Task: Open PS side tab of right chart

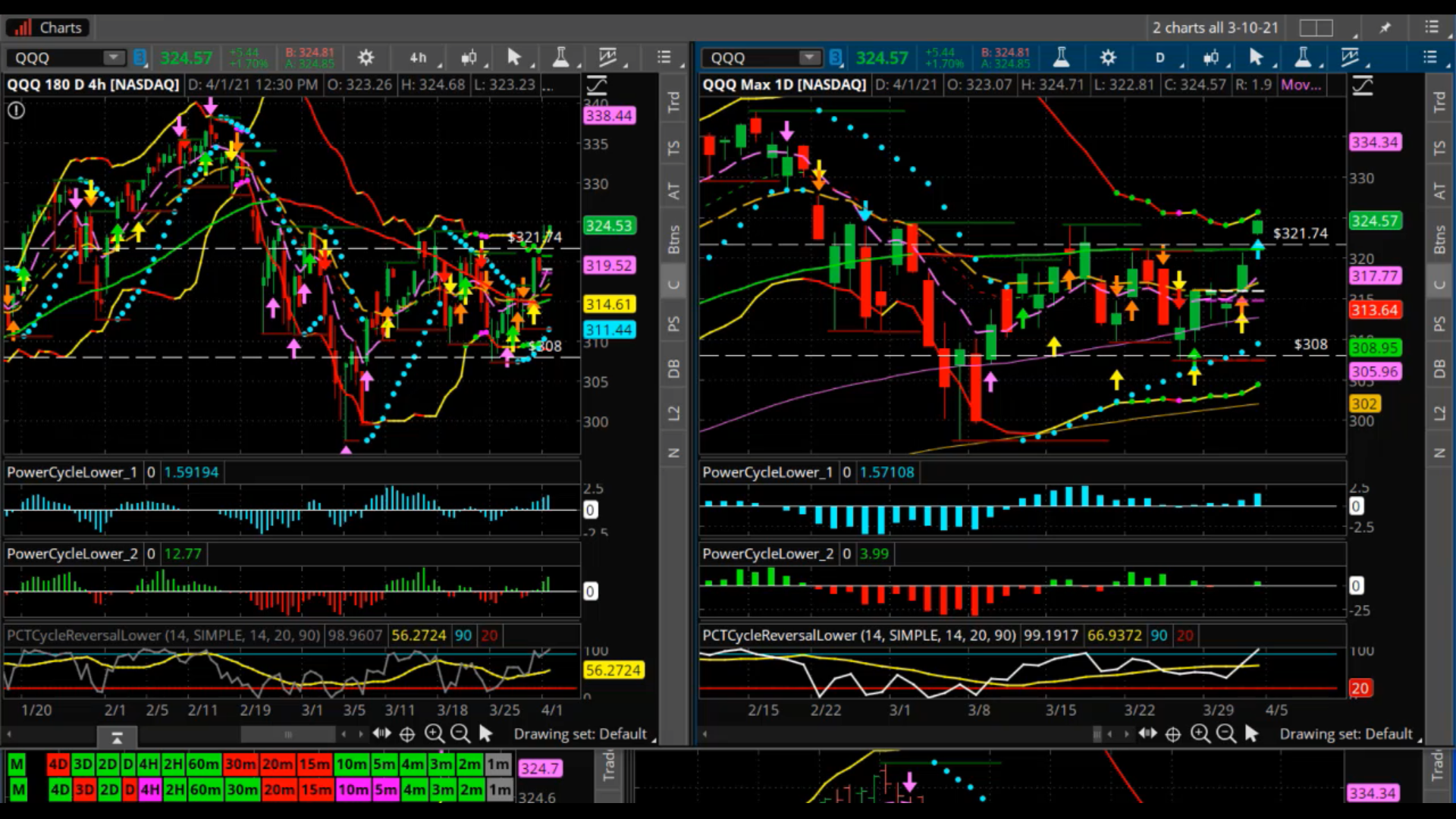Action: click(1439, 324)
